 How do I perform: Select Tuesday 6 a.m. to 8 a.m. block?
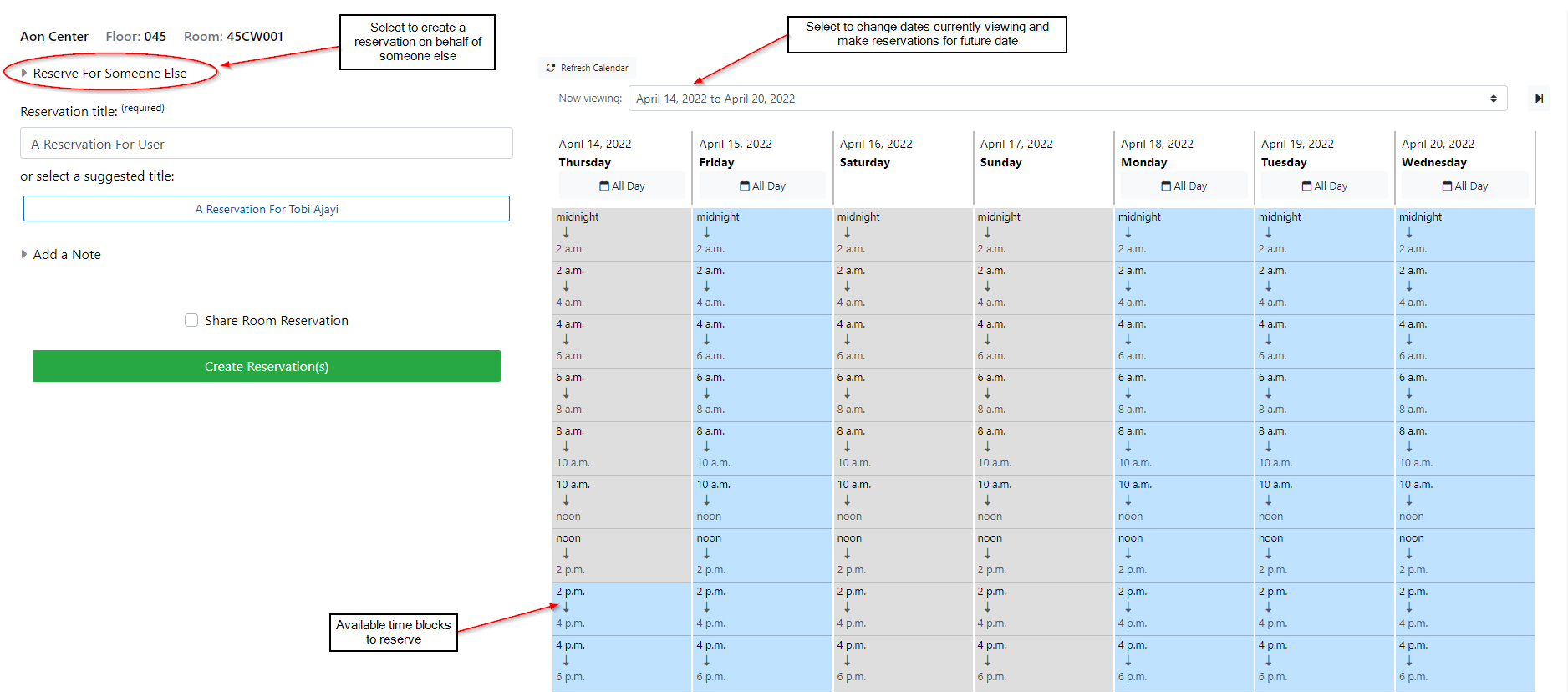[1324, 394]
